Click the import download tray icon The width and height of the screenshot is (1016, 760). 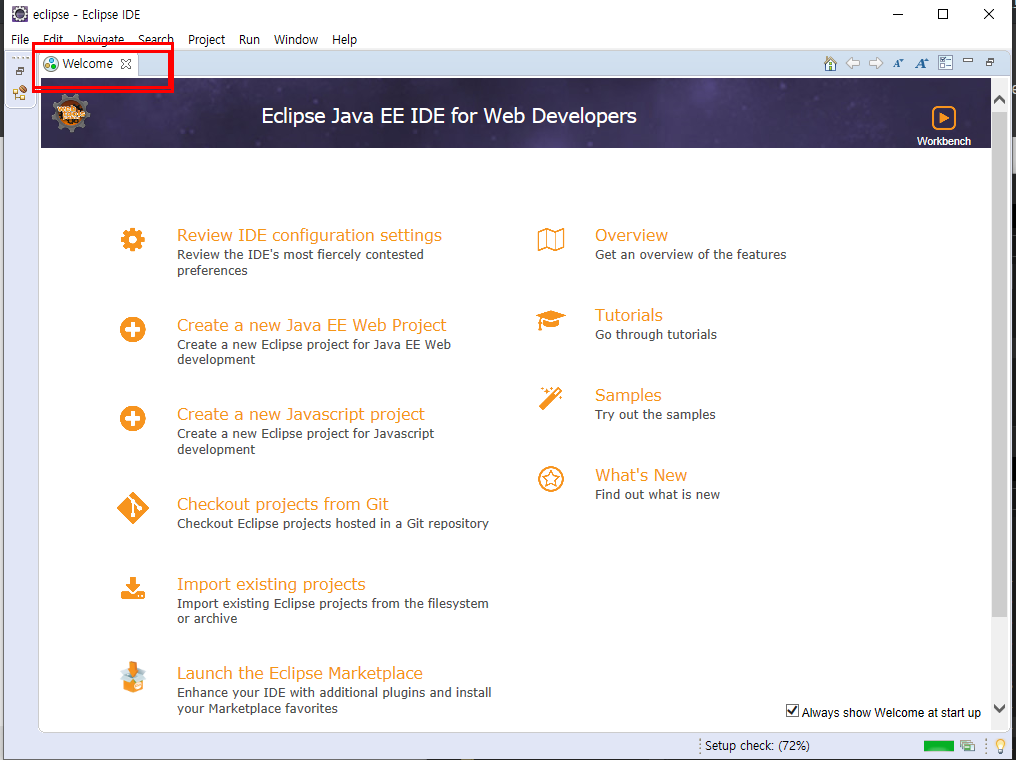pos(133,588)
